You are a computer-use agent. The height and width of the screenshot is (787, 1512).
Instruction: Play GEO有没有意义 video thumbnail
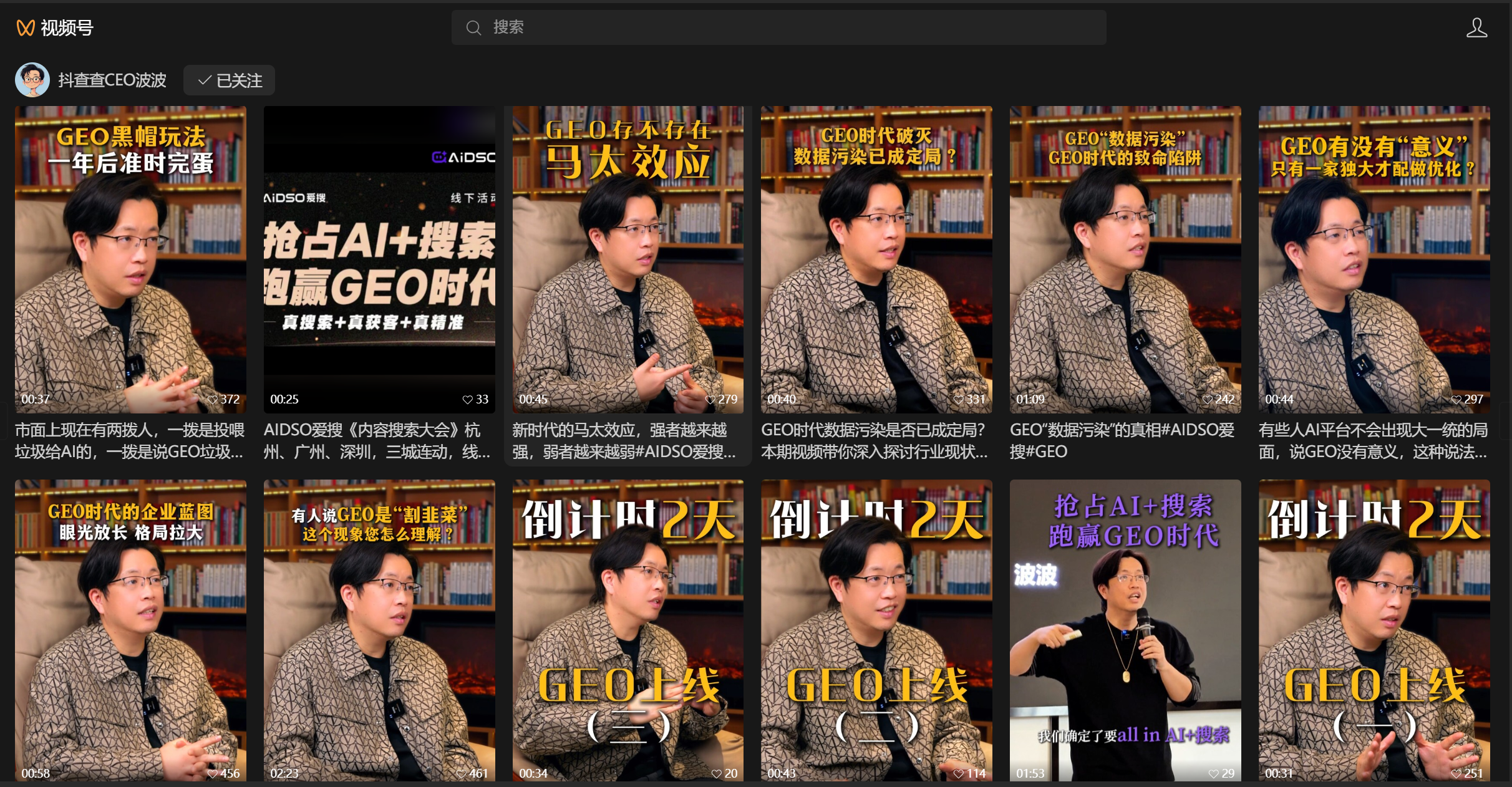pyautogui.click(x=1374, y=259)
